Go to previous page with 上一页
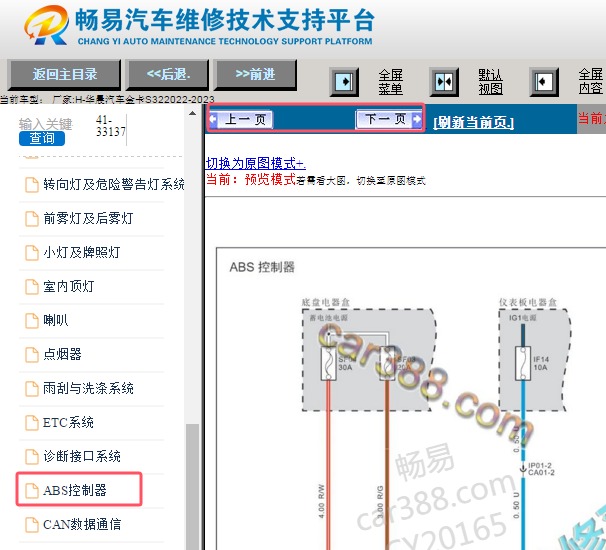Image resolution: width=606 pixels, height=550 pixels. click(x=241, y=119)
